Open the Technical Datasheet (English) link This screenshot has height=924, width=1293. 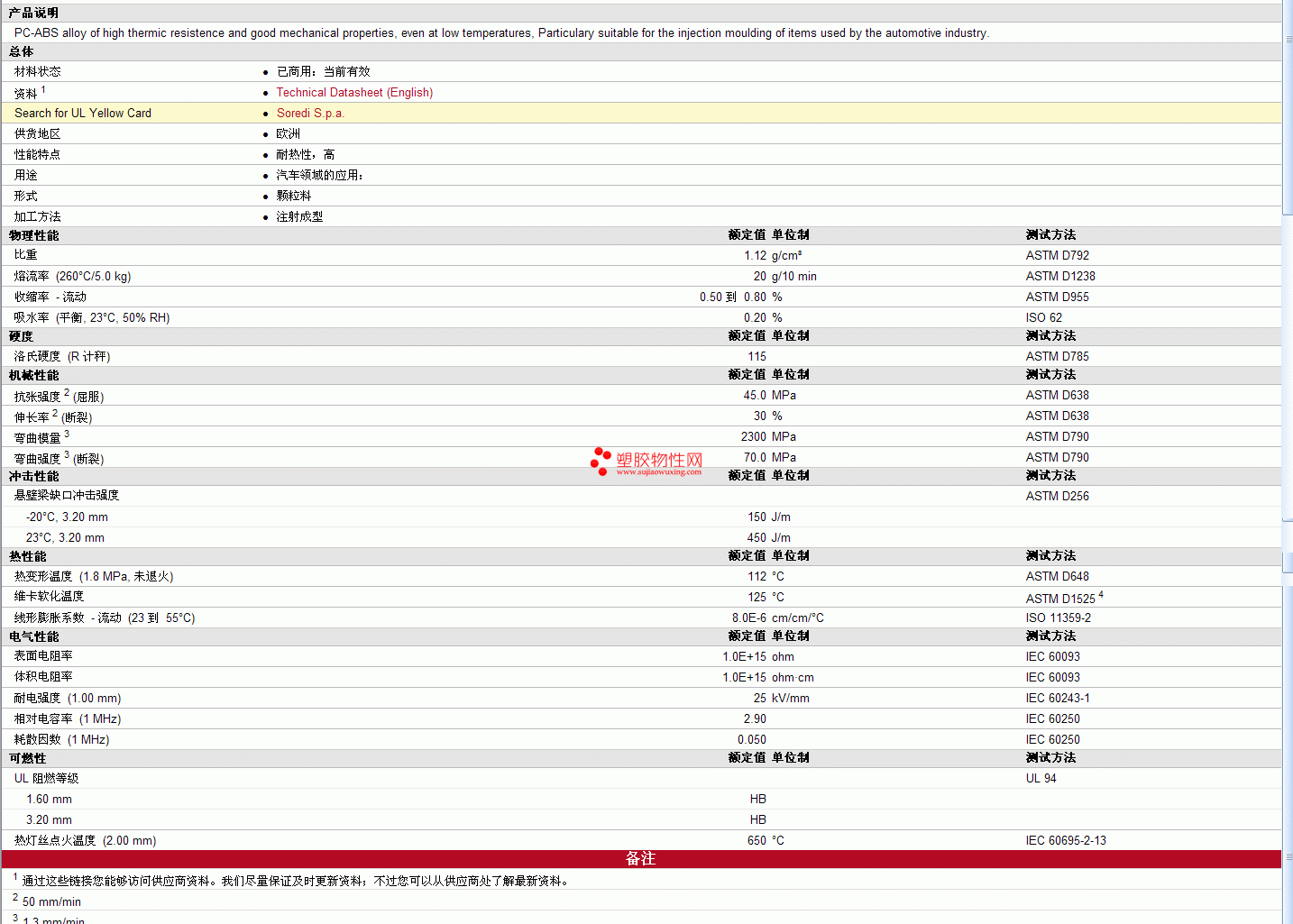(354, 92)
